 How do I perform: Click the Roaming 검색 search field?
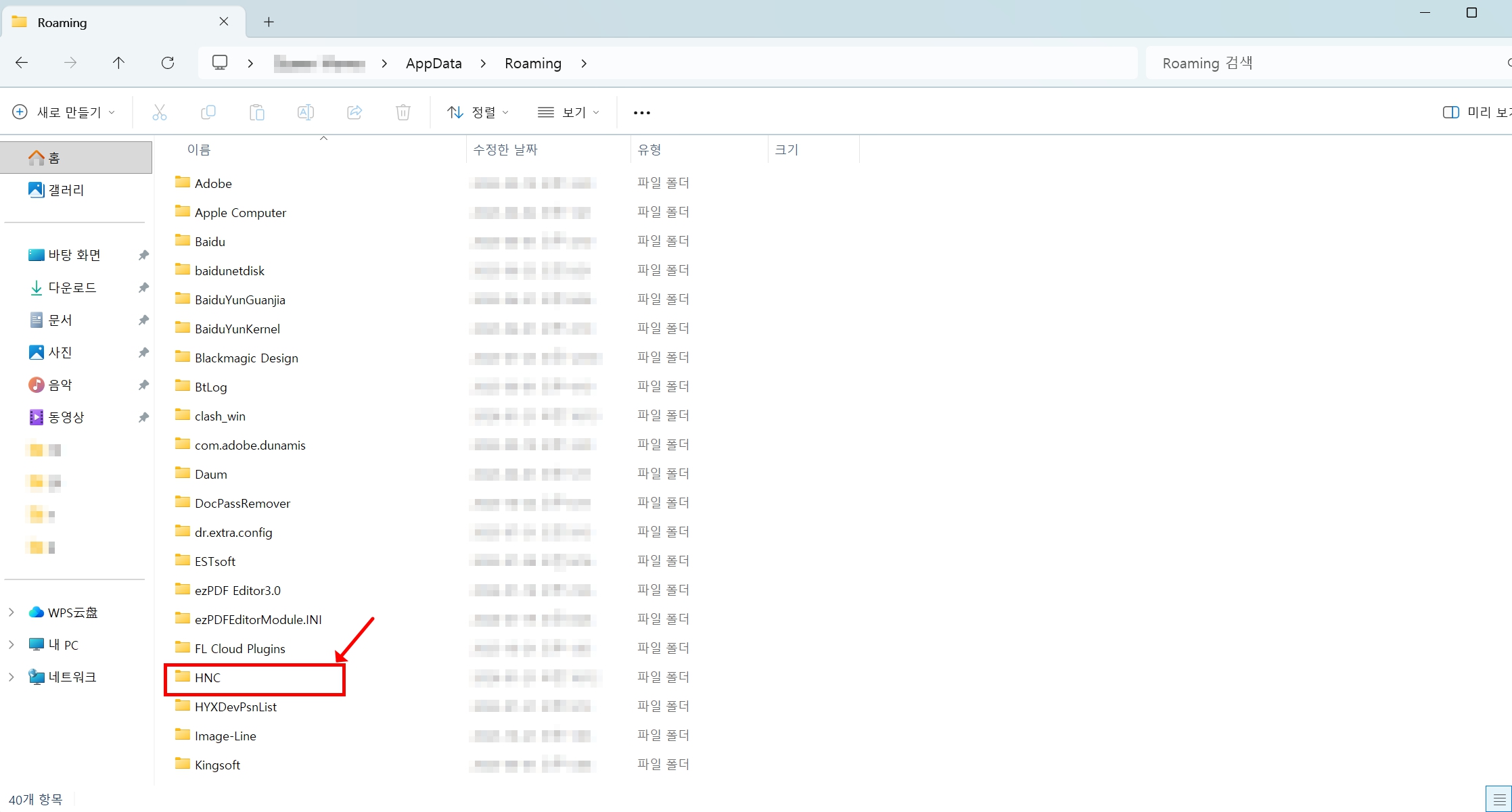coord(1285,63)
